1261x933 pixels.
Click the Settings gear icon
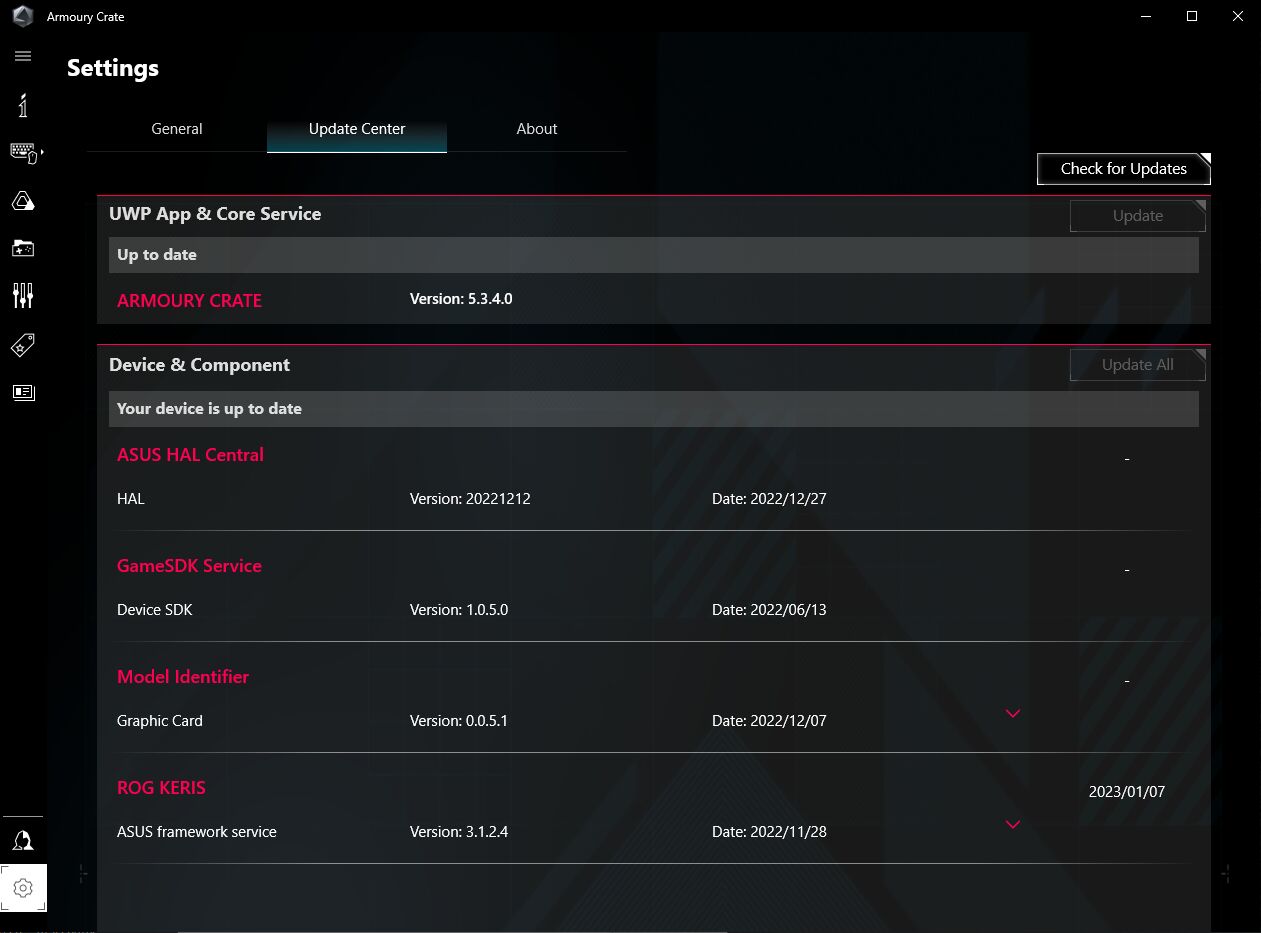[23, 888]
